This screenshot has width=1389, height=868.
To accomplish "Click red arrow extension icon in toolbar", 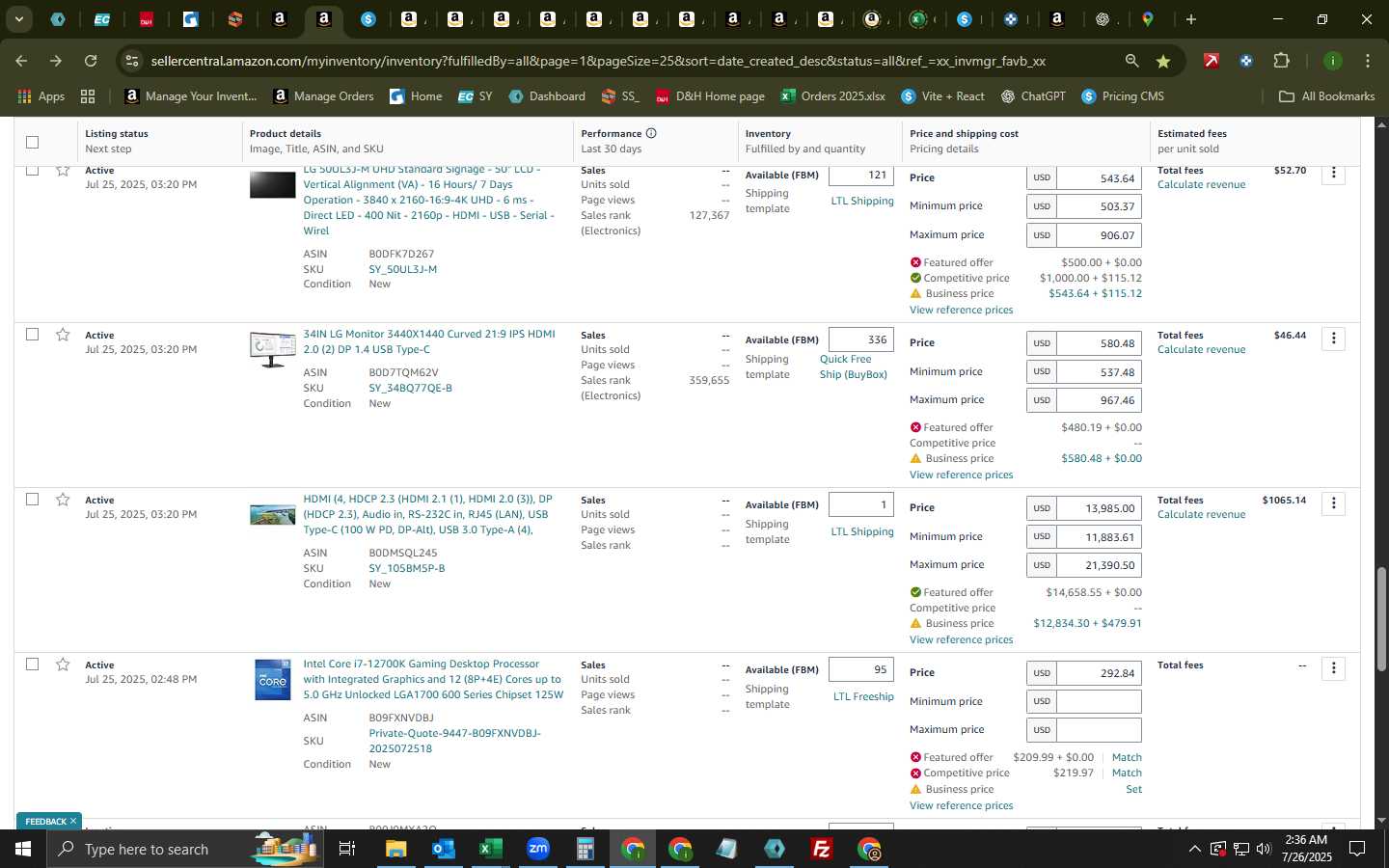I will (x=1212, y=61).
